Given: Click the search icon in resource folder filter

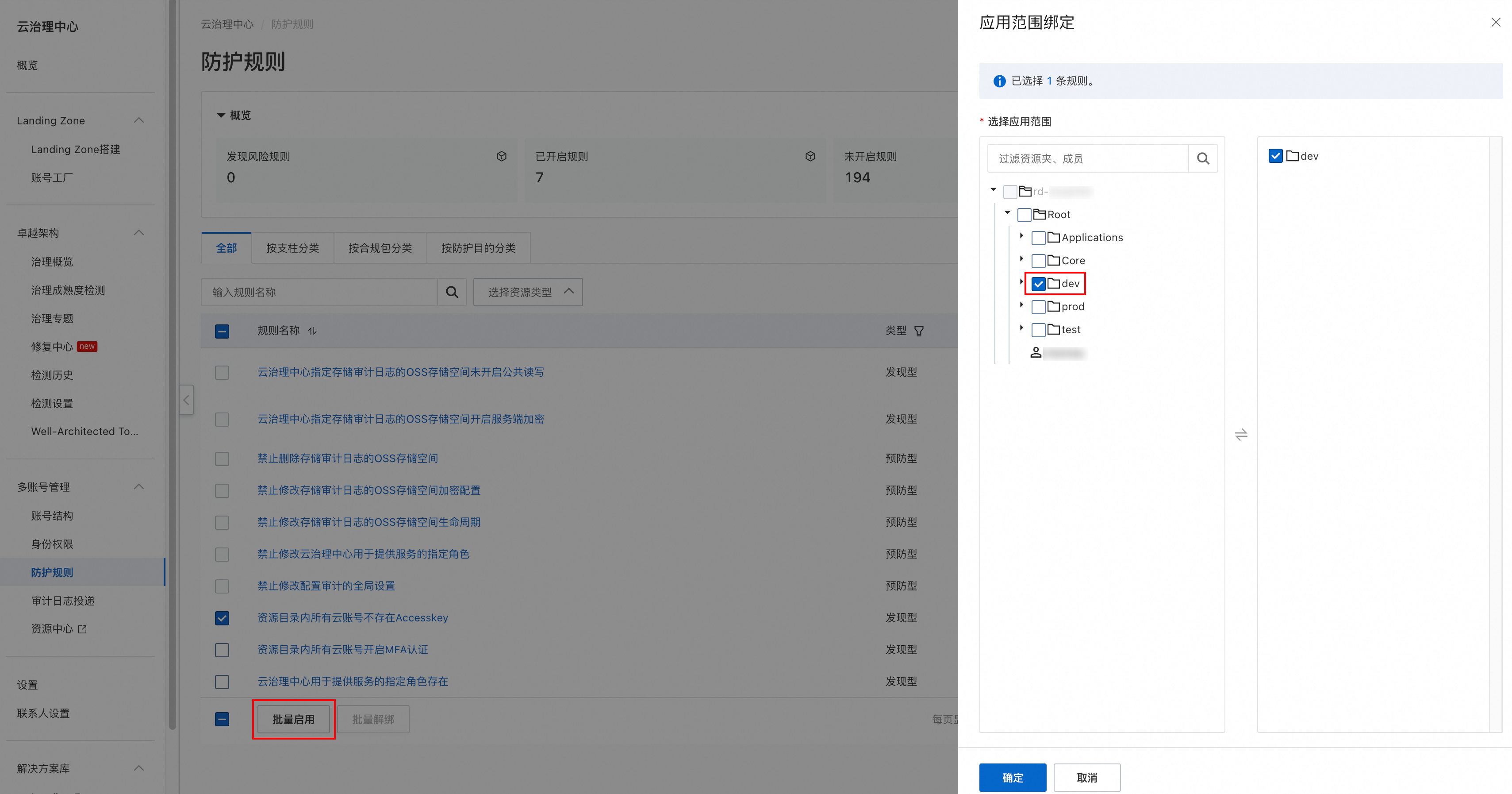Looking at the screenshot, I should (x=1203, y=158).
